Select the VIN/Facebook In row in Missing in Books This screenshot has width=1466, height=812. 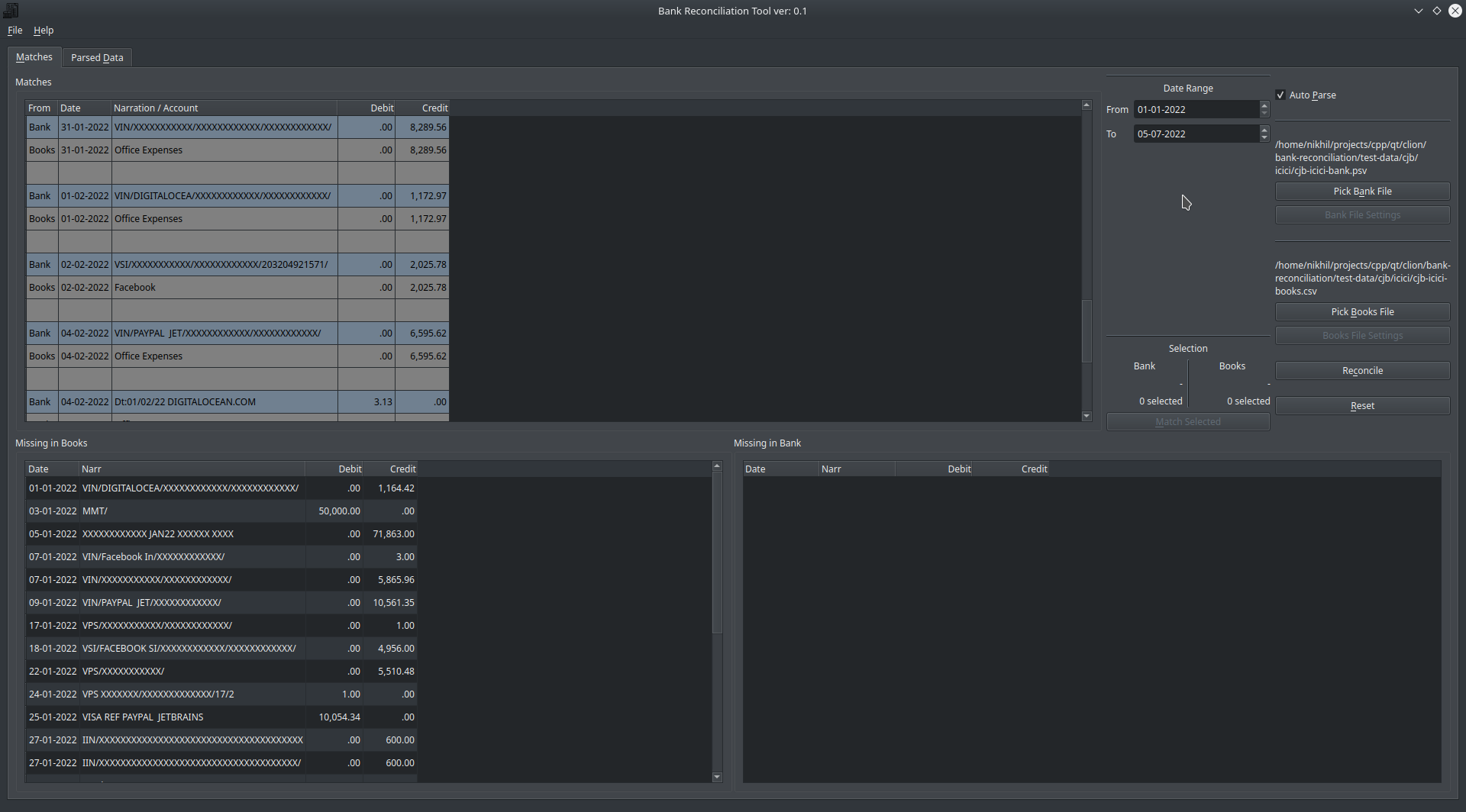tap(221, 557)
